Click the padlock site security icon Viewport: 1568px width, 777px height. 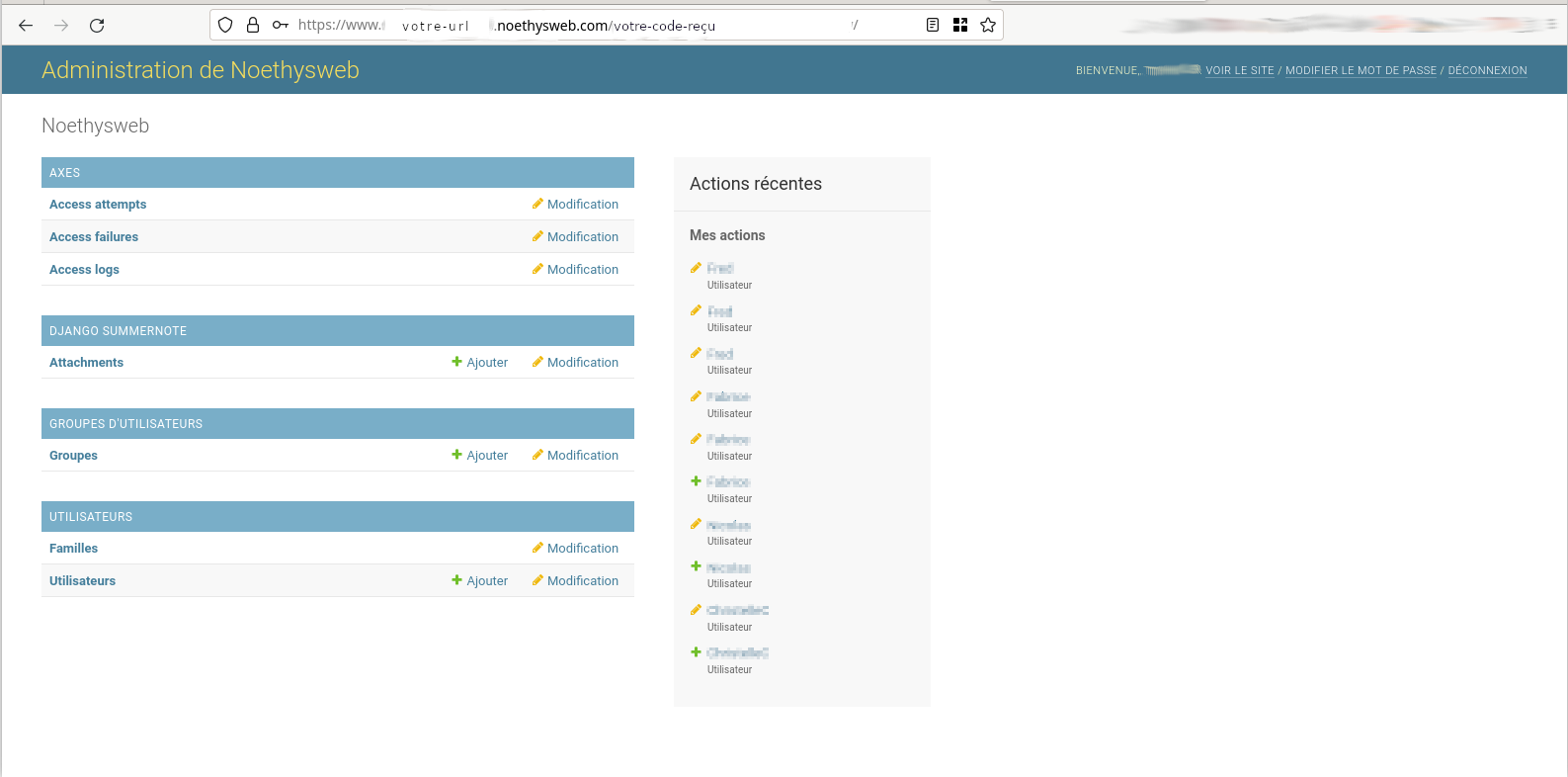253,26
